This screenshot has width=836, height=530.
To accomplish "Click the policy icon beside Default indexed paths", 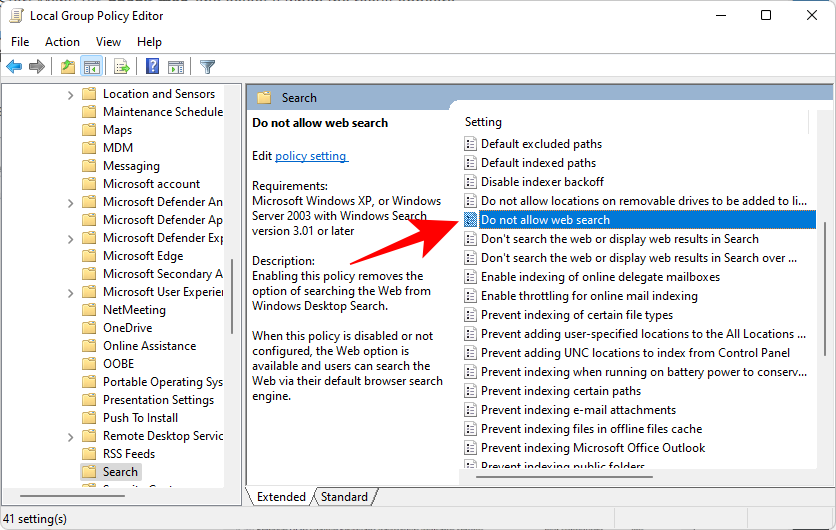I will (x=470, y=163).
